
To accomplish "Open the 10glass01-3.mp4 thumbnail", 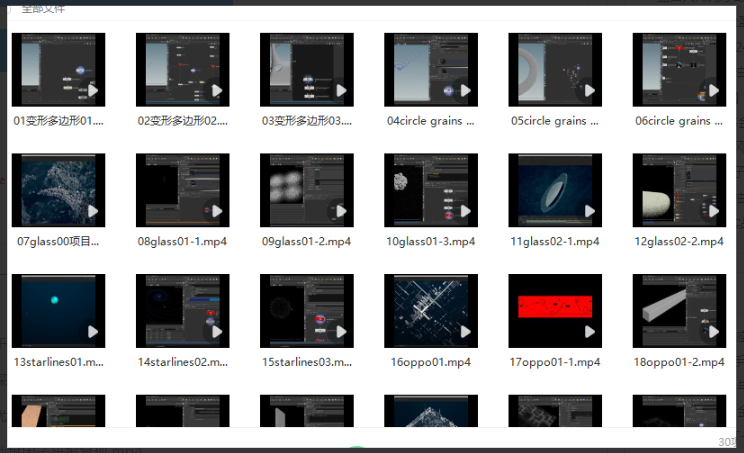I will [430, 189].
